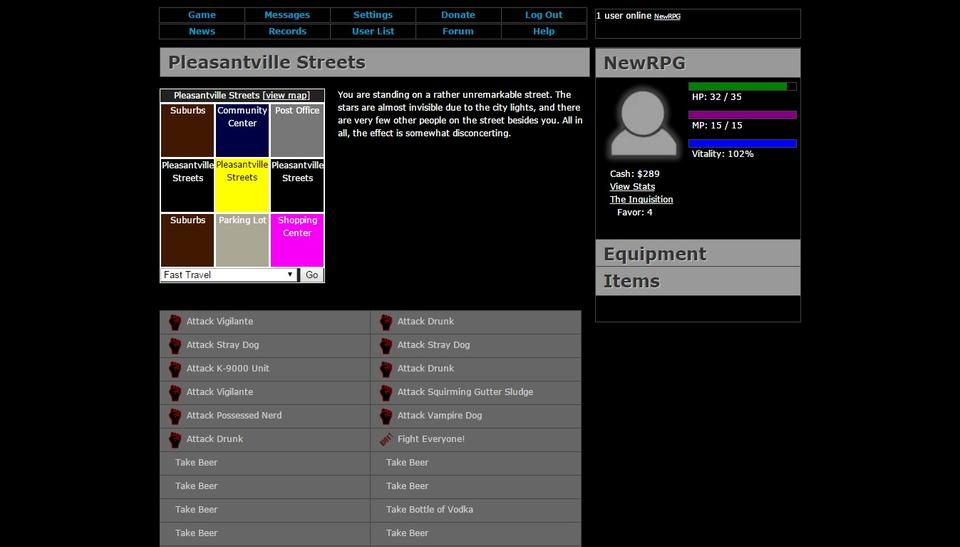Go to the Records page
The height and width of the screenshot is (547, 960).
[287, 31]
